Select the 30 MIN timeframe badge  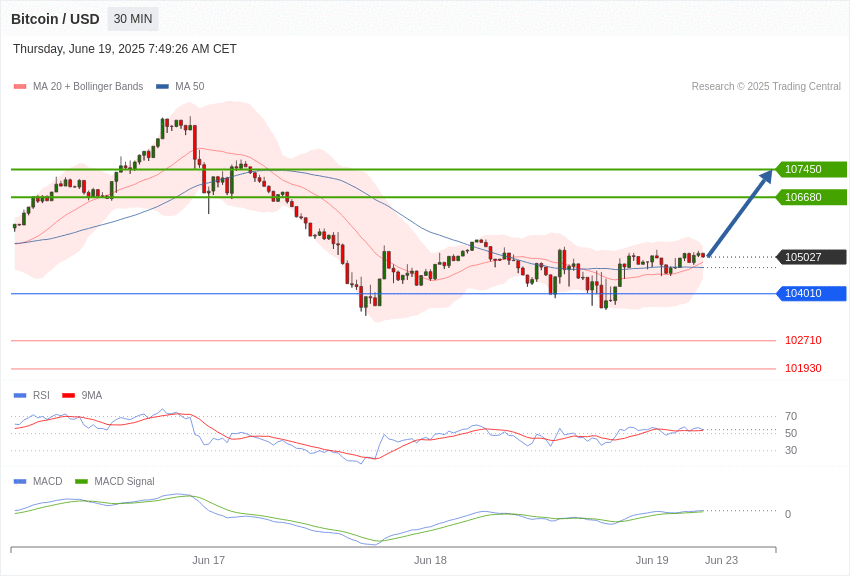[x=133, y=19]
